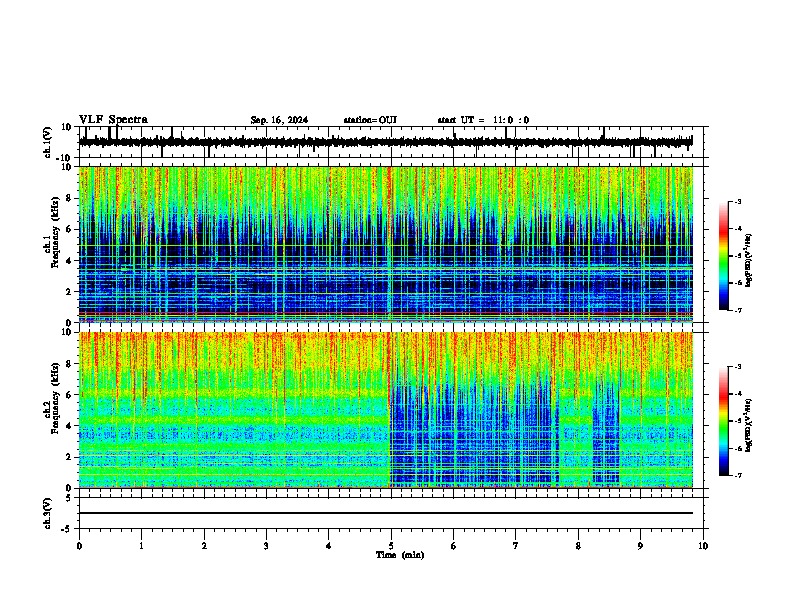792x612 pixels.
Task: Click the "ch.3(V)" axis label
Action: point(48,514)
